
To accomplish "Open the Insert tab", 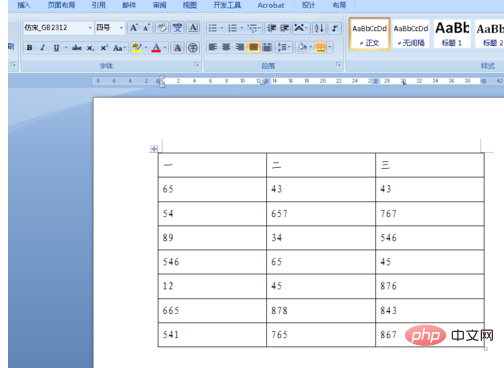I will (x=24, y=5).
